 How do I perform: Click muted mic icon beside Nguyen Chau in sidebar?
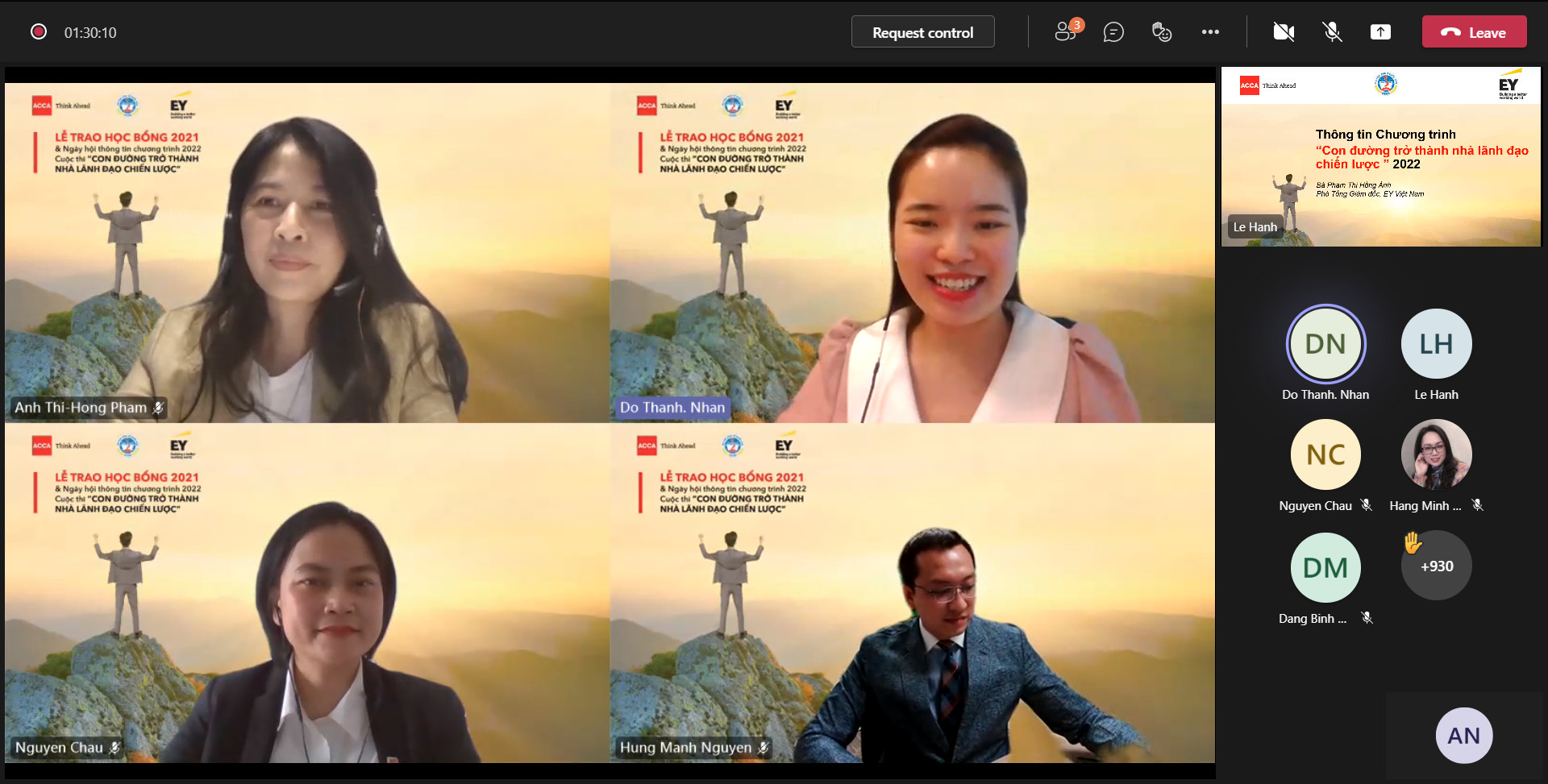coord(1366,505)
